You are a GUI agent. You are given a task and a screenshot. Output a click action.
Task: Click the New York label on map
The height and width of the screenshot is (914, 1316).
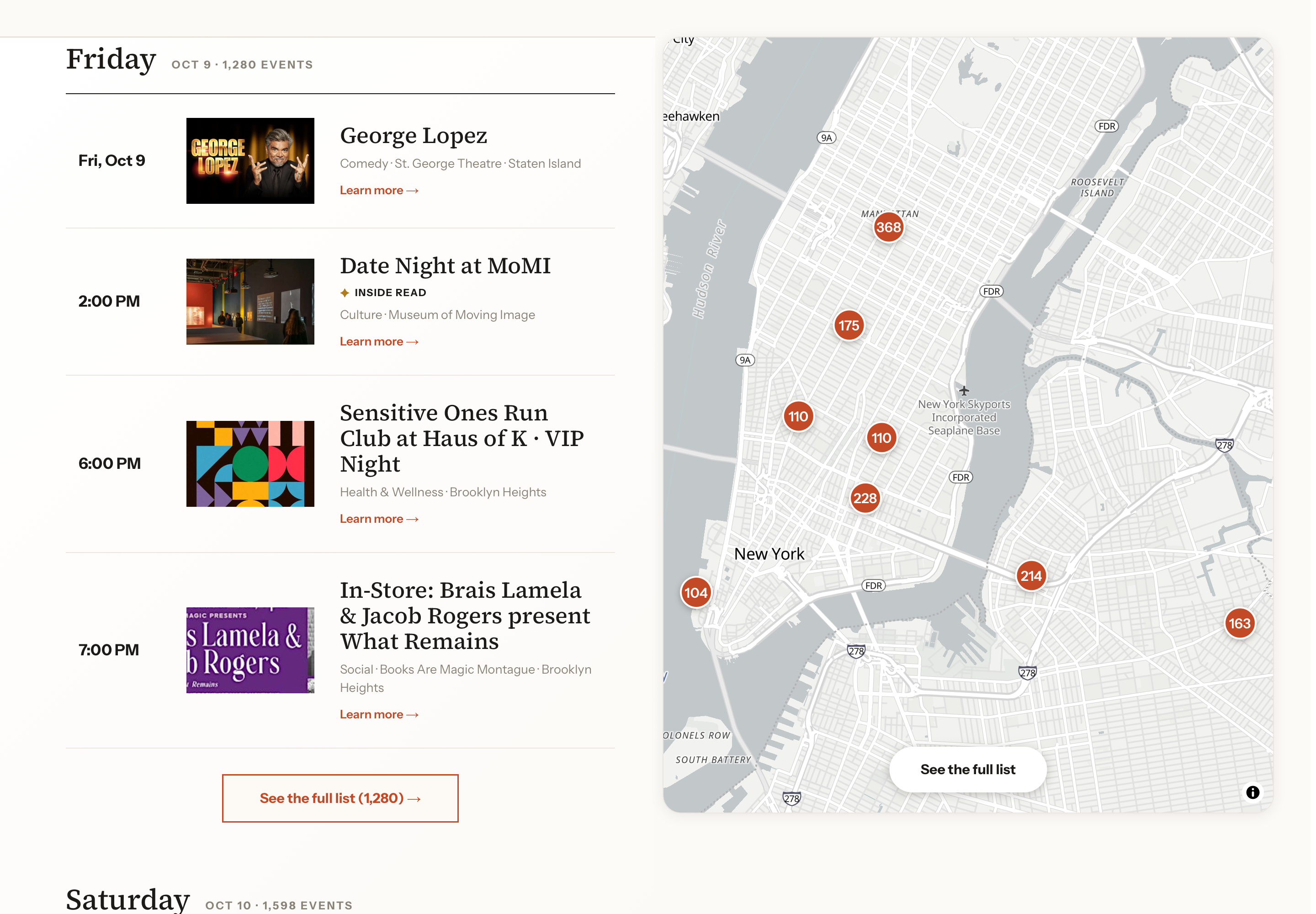(769, 554)
